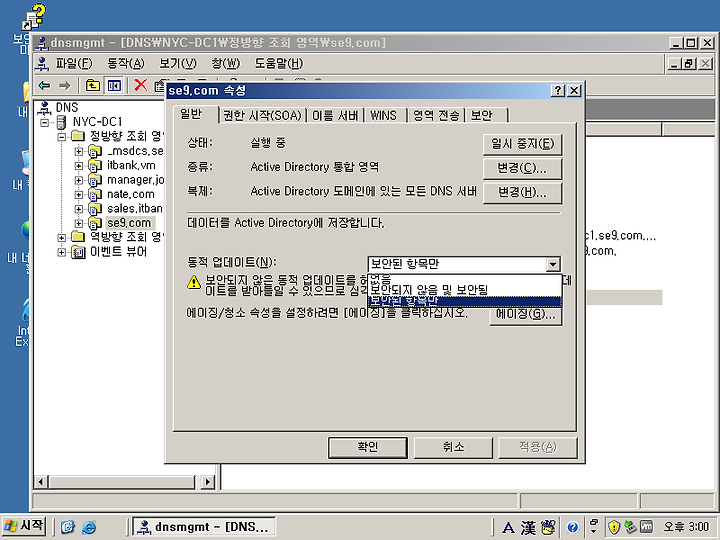Image resolution: width=720 pixels, height=540 pixels.
Task: Expand the sales.itban zone node
Action: coord(79,209)
